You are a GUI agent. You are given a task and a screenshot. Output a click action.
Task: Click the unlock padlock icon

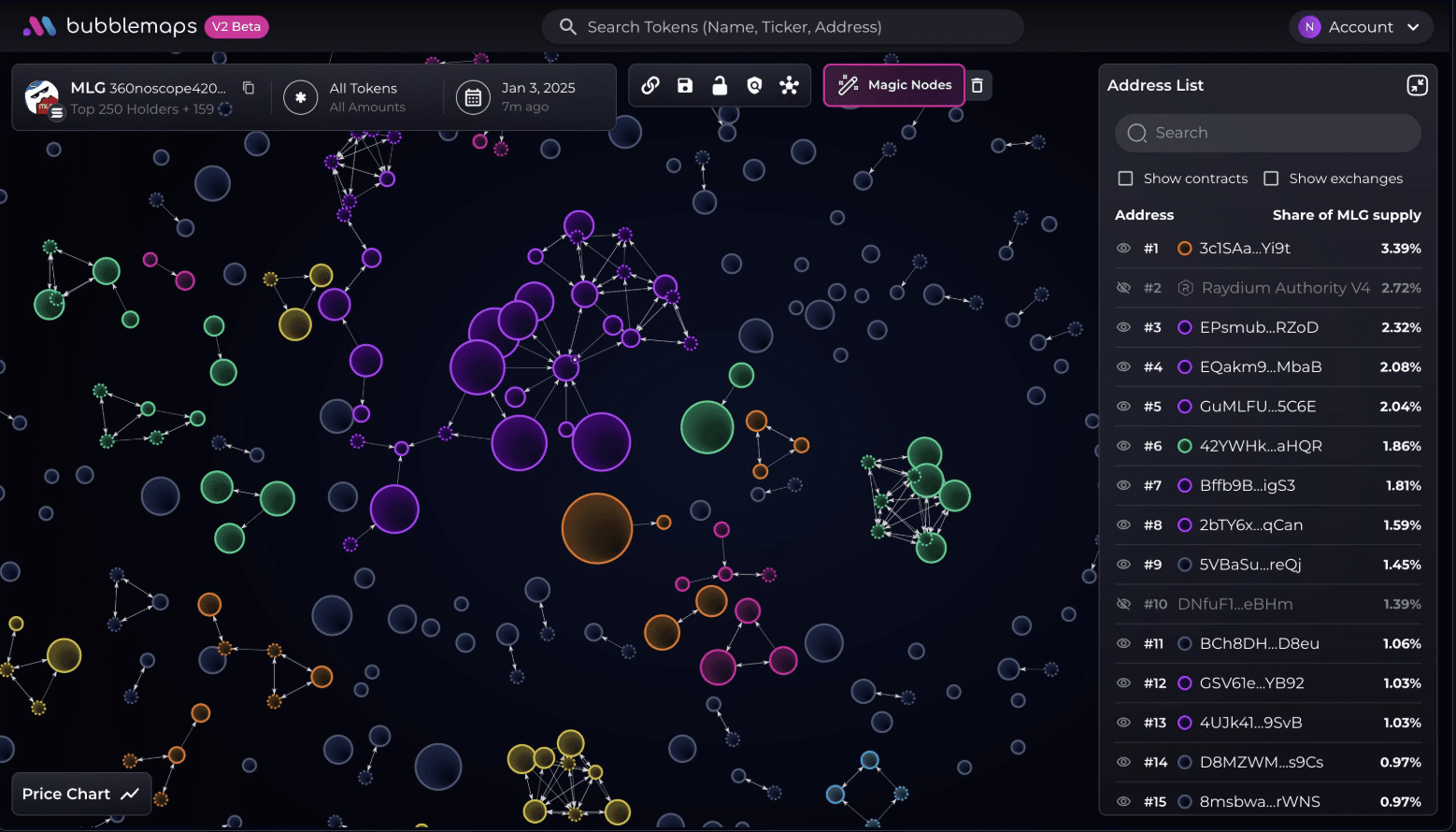pos(720,86)
